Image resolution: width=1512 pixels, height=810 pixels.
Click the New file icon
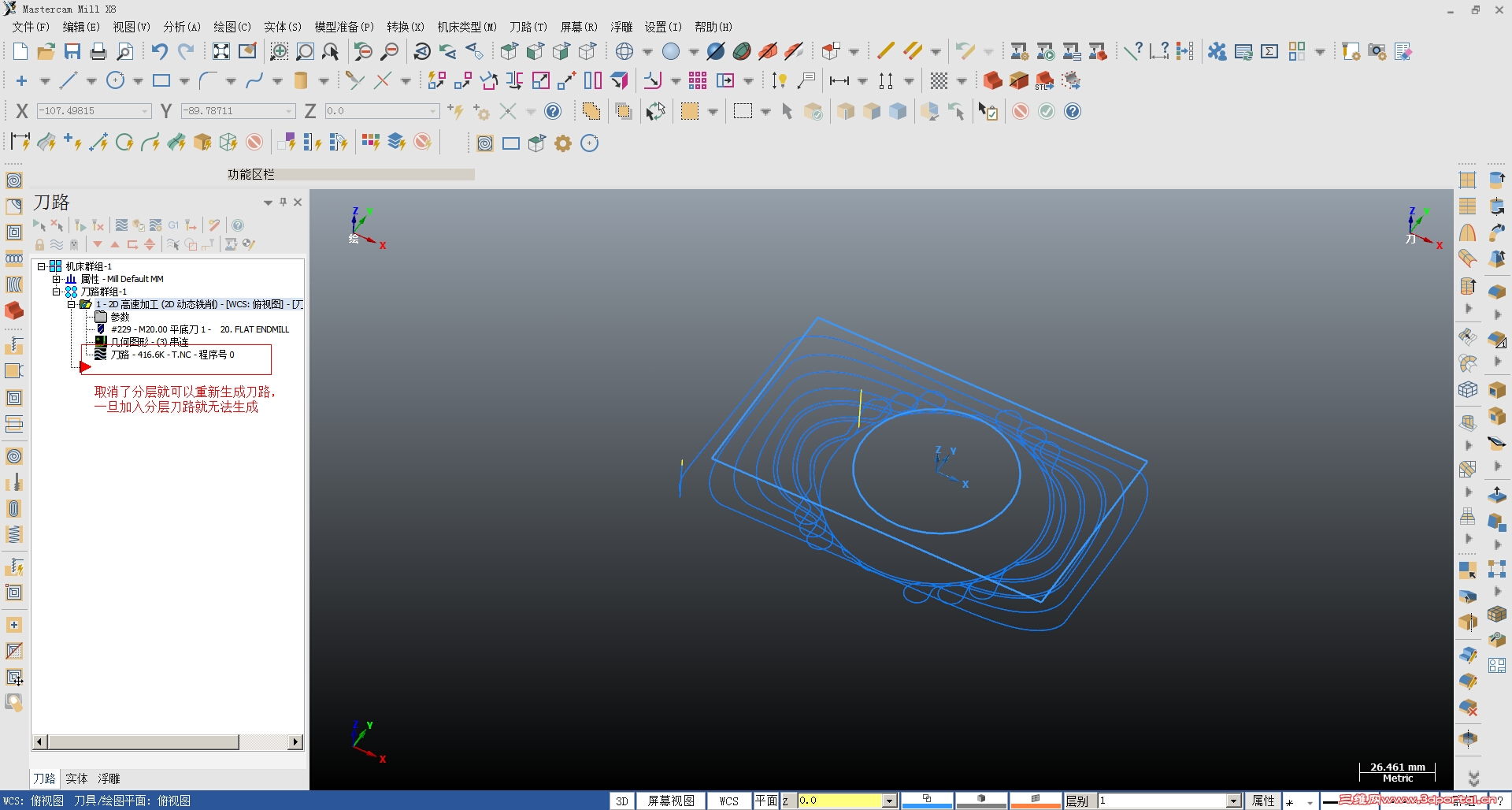(x=20, y=52)
